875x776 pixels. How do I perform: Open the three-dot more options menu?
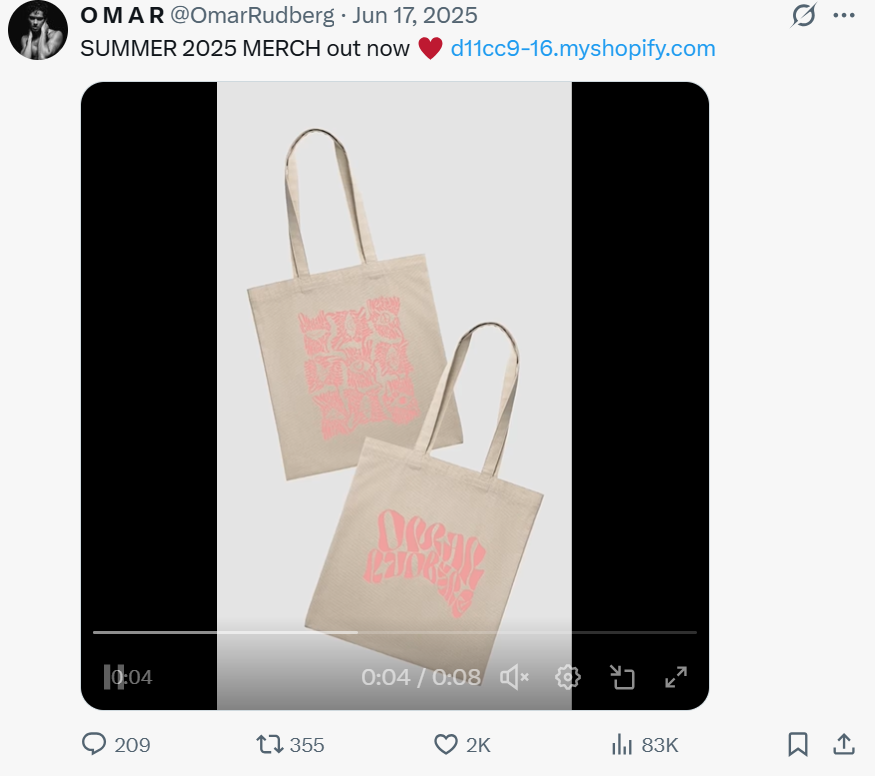[x=844, y=16]
